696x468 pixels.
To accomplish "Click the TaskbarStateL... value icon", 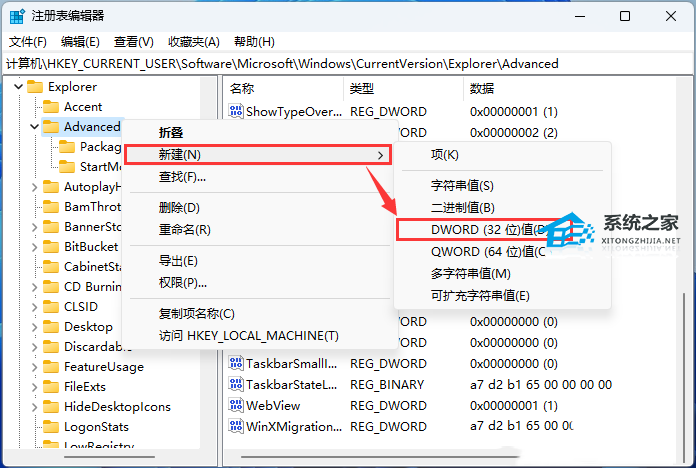I will 236,385.
